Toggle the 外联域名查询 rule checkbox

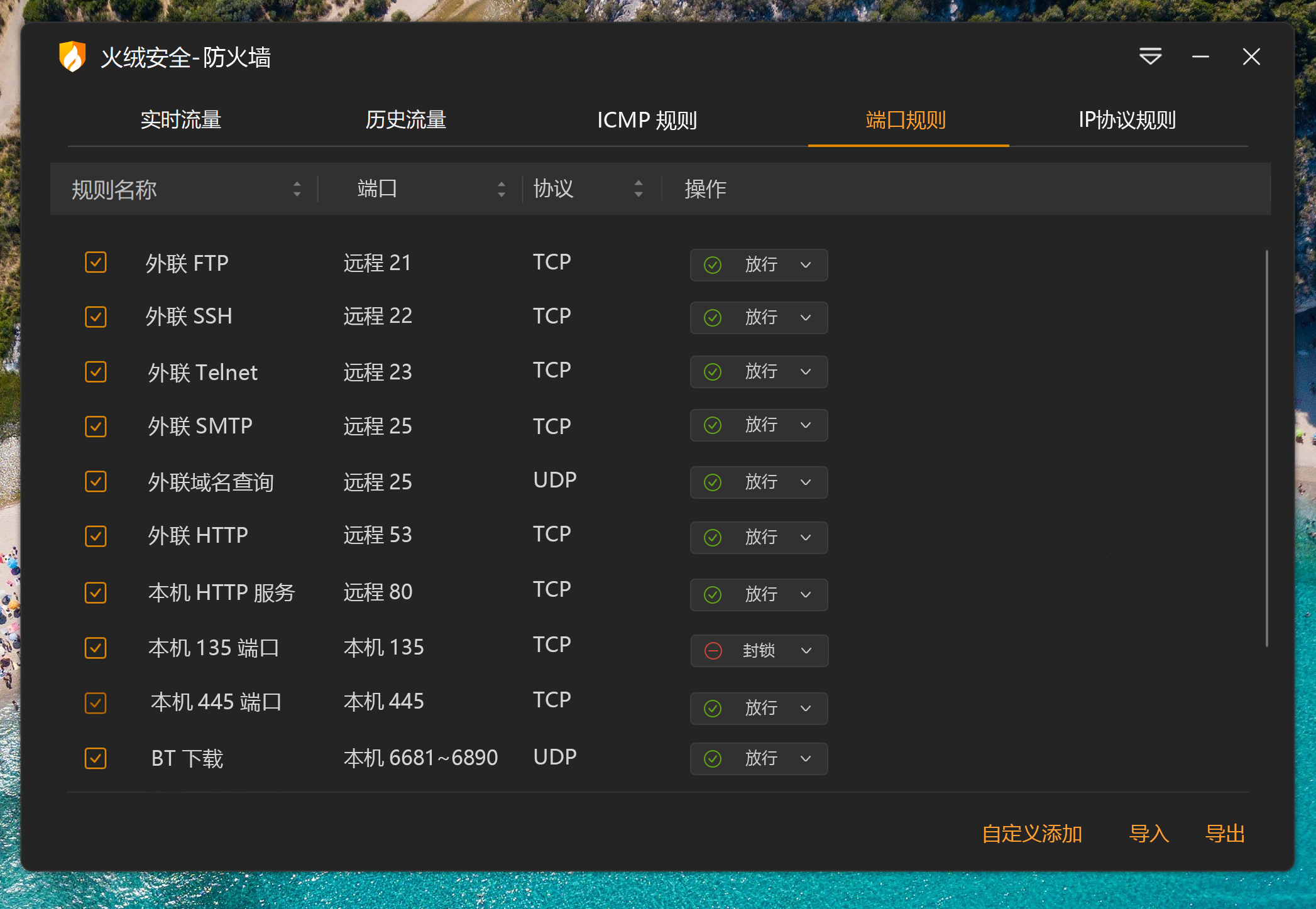96,482
